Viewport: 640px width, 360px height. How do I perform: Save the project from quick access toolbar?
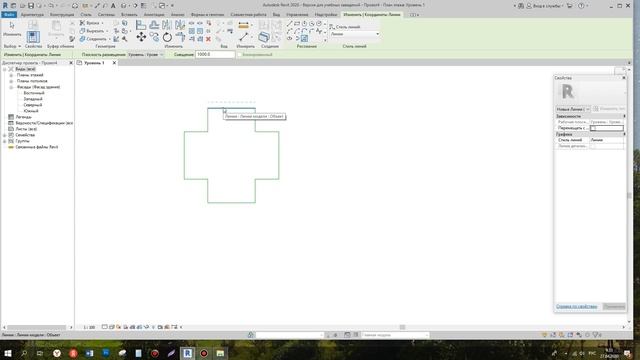(x=31, y=6)
